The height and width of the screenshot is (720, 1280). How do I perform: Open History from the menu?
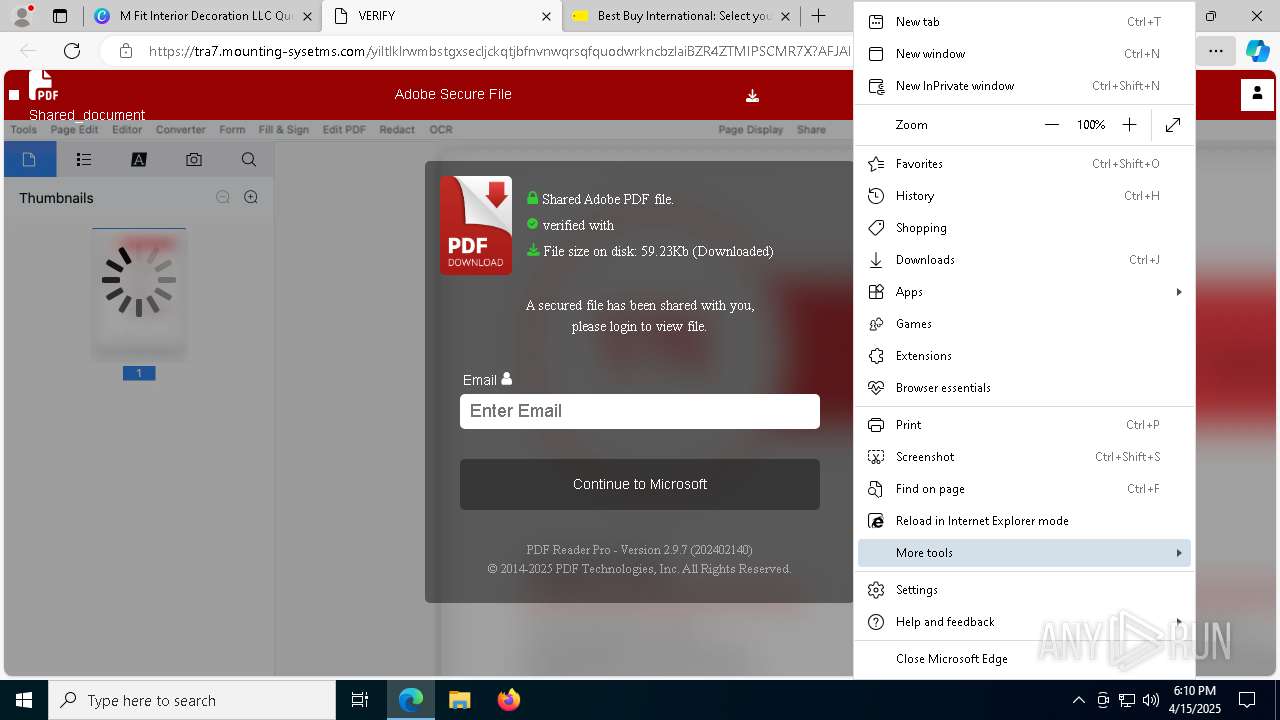1024,196
